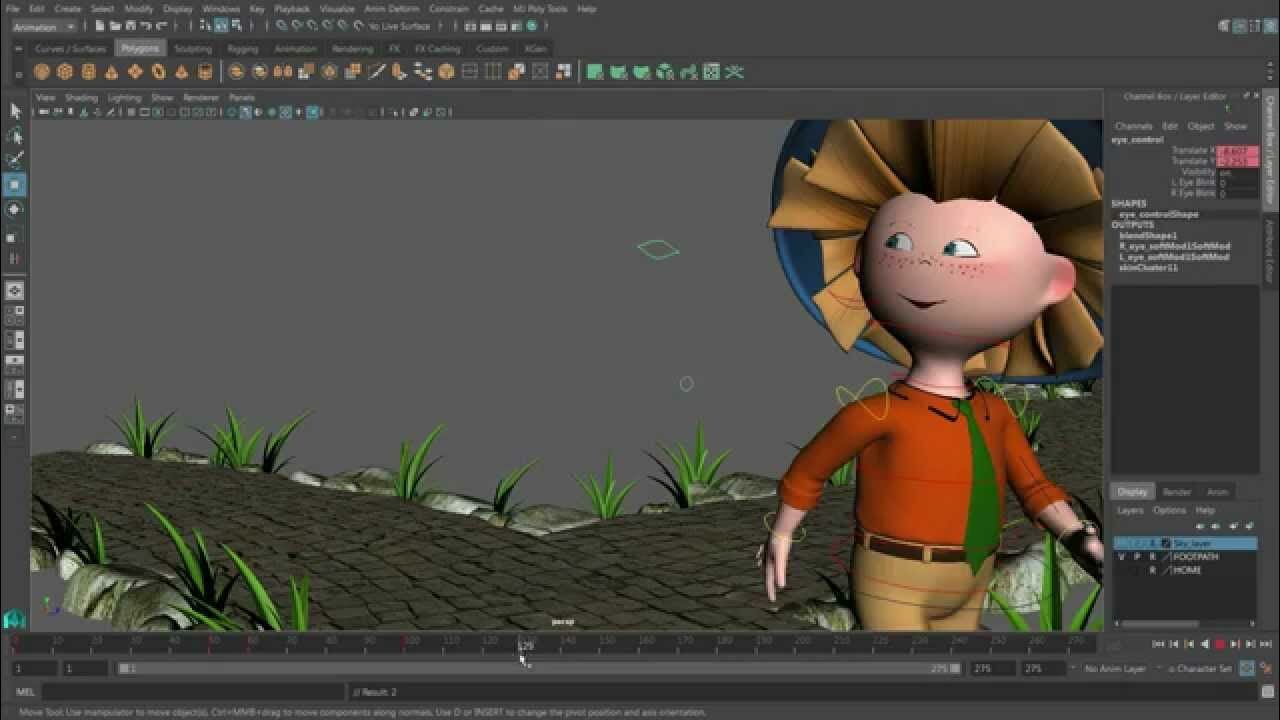Viewport: 1280px width, 720px height.
Task: Click the HOME layer color swatch
Action: tap(1167, 570)
